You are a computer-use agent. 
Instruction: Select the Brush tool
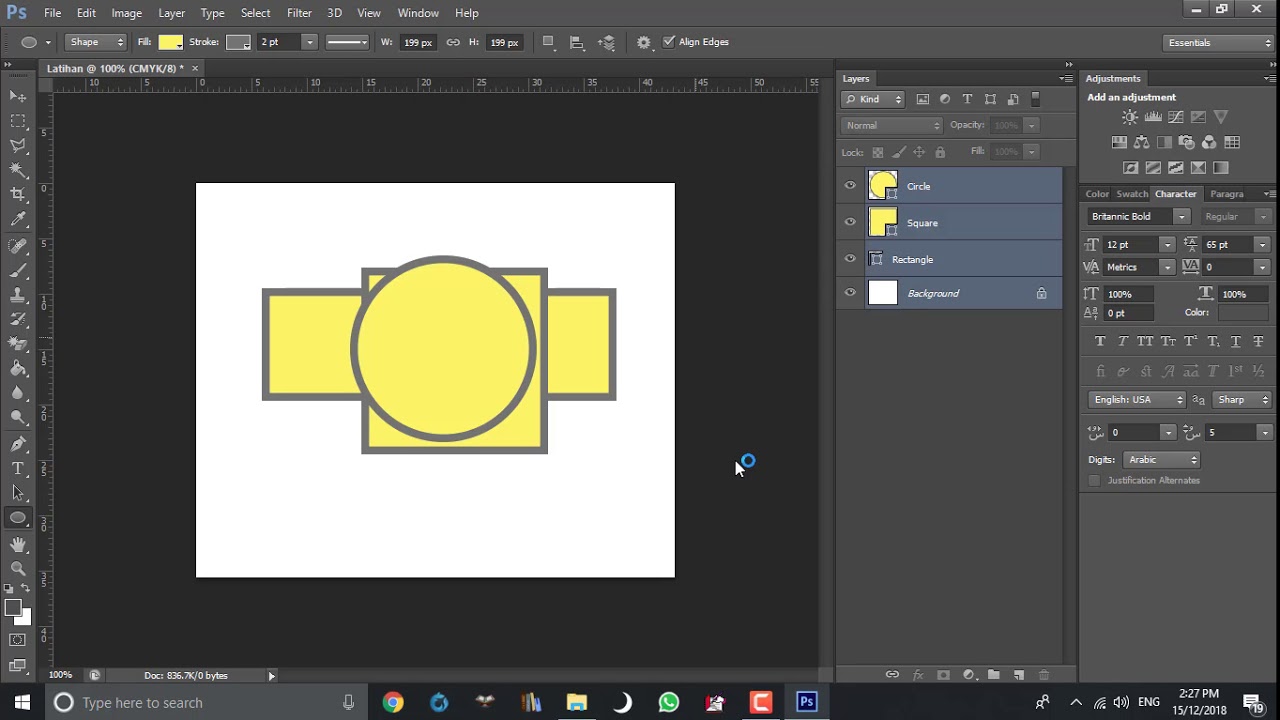coord(18,270)
